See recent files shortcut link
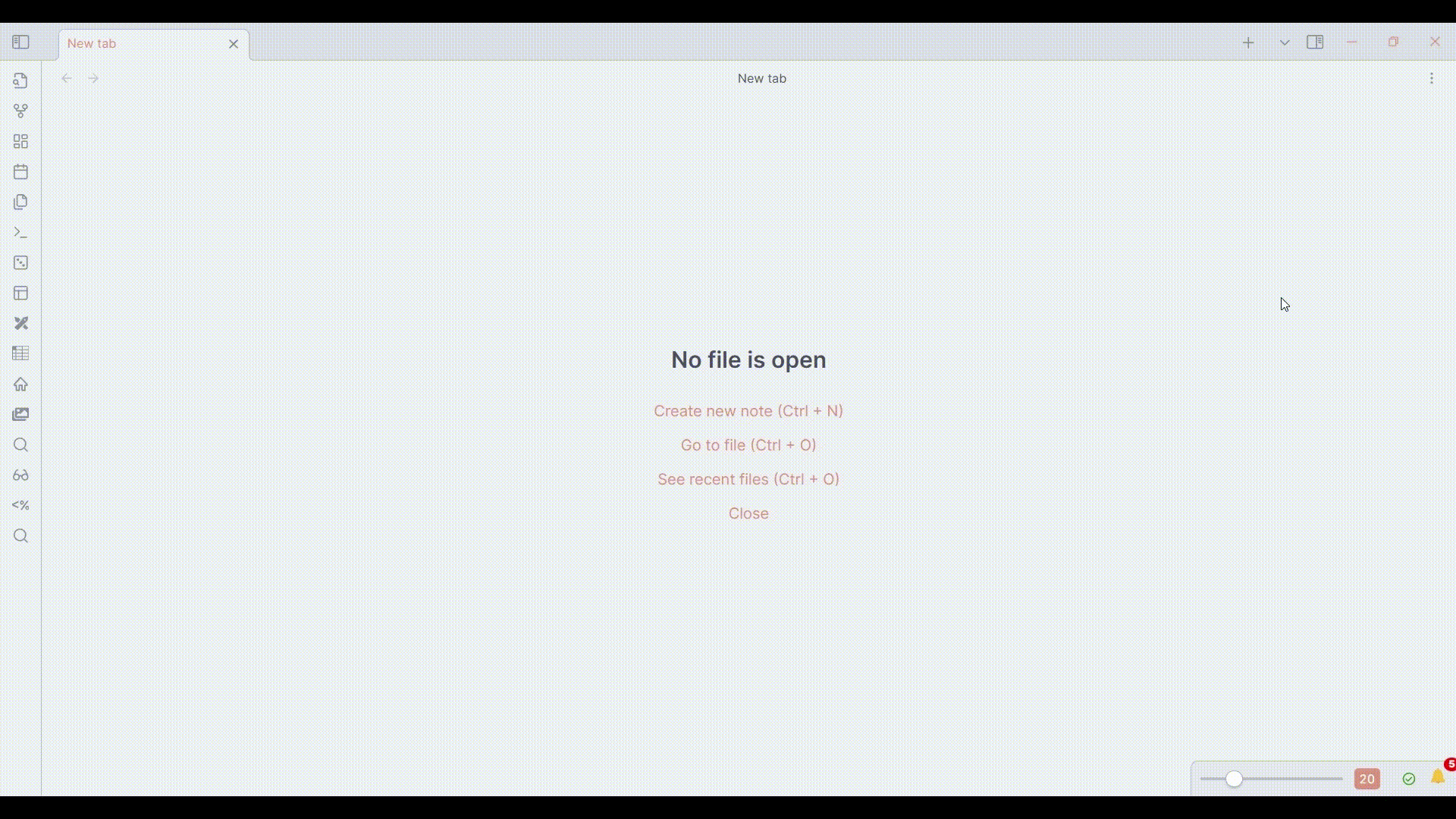Viewport: 1456px width, 819px height. (749, 479)
